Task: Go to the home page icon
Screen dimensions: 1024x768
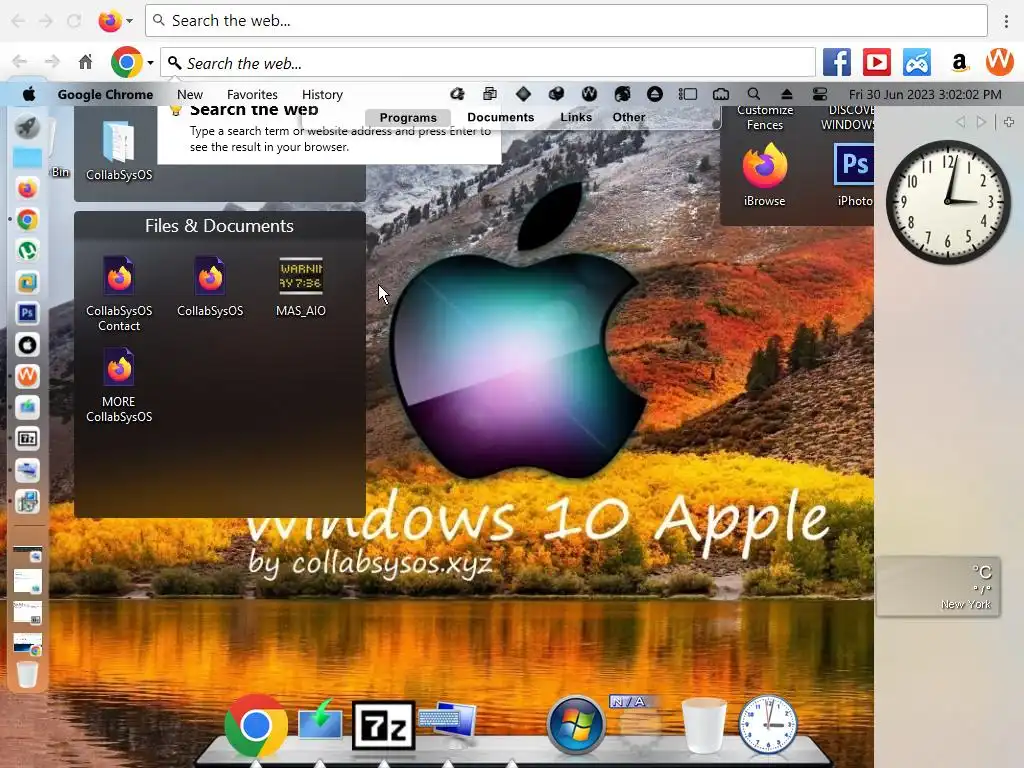Action: point(86,62)
